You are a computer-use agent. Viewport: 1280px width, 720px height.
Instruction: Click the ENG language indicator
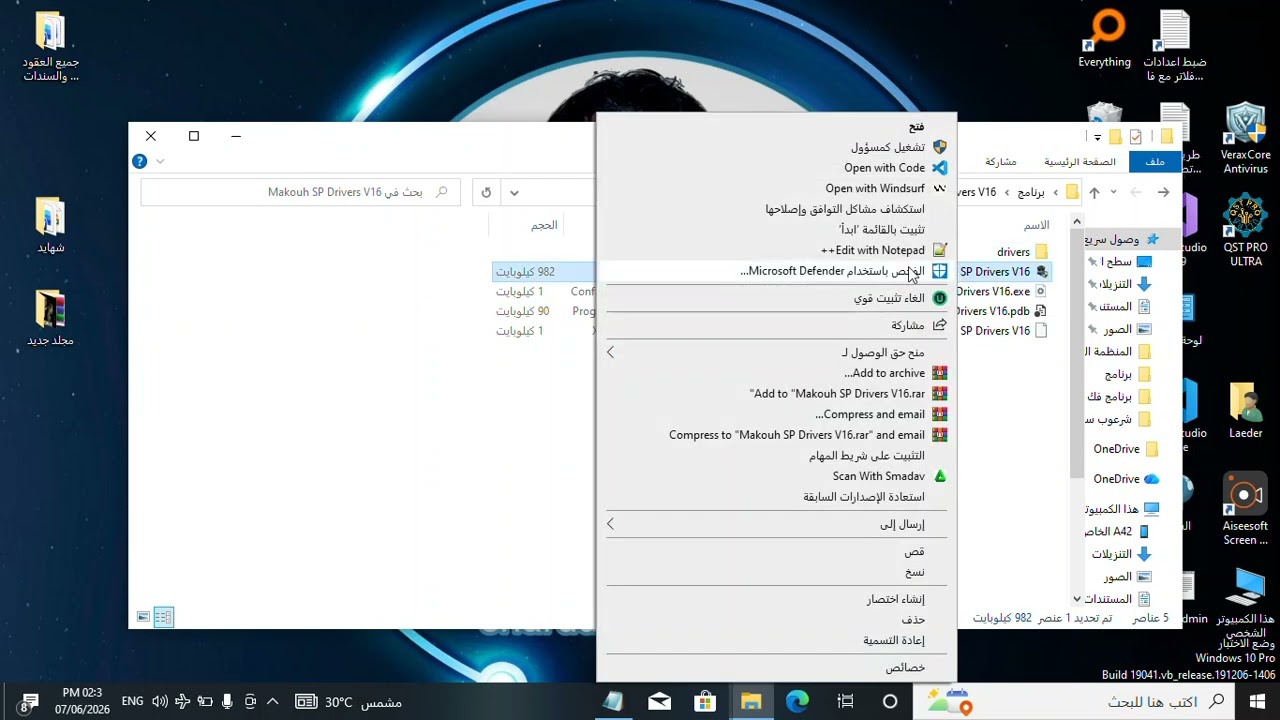pos(132,702)
